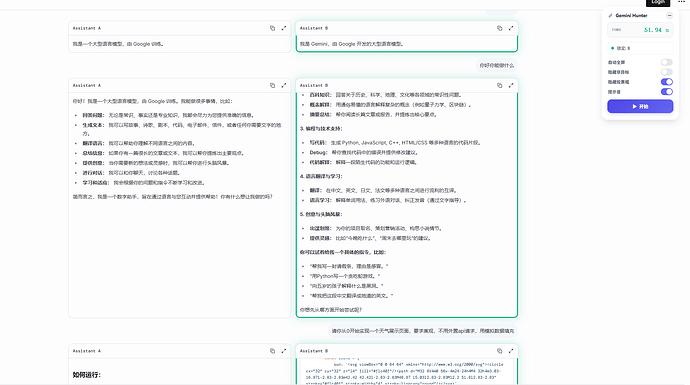Copy Assistant B's SVG code reply
Image resolution: width=690 pixels, height=385 pixels.
click(x=499, y=351)
